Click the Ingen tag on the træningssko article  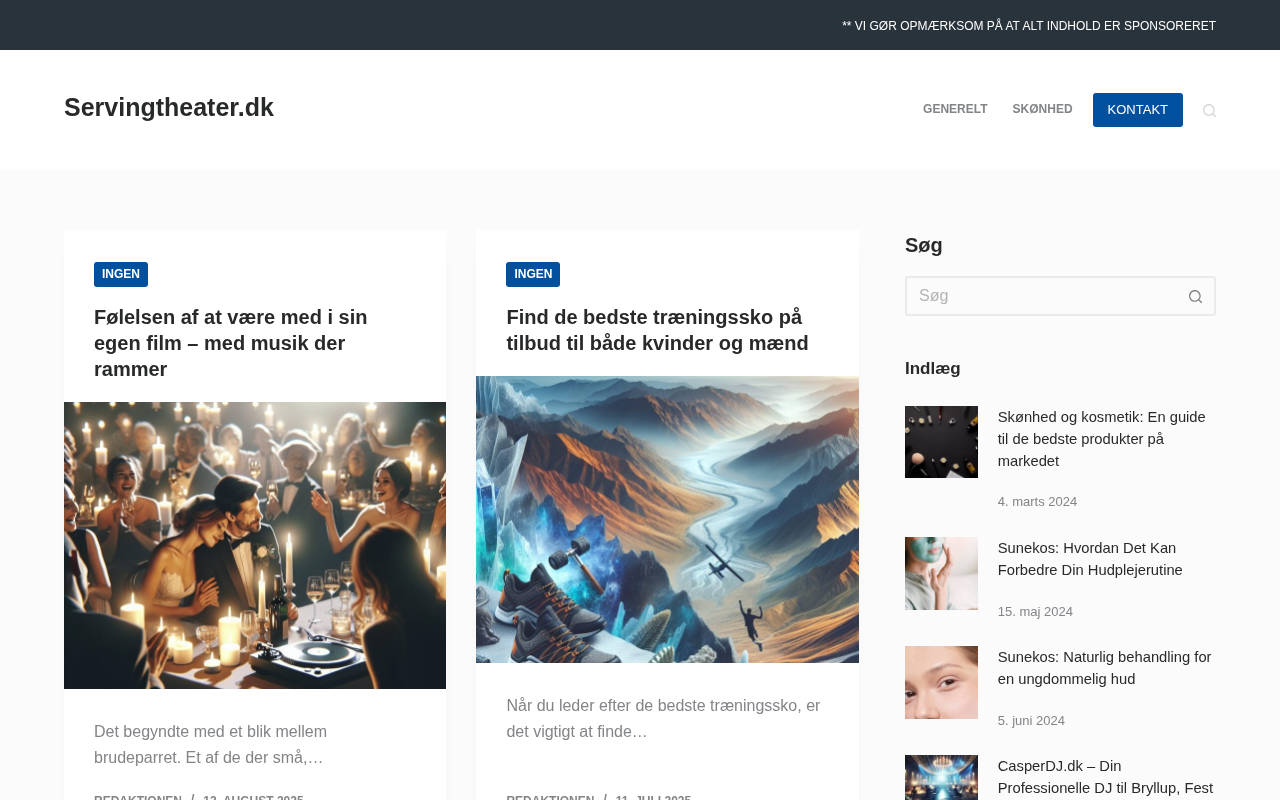point(533,274)
